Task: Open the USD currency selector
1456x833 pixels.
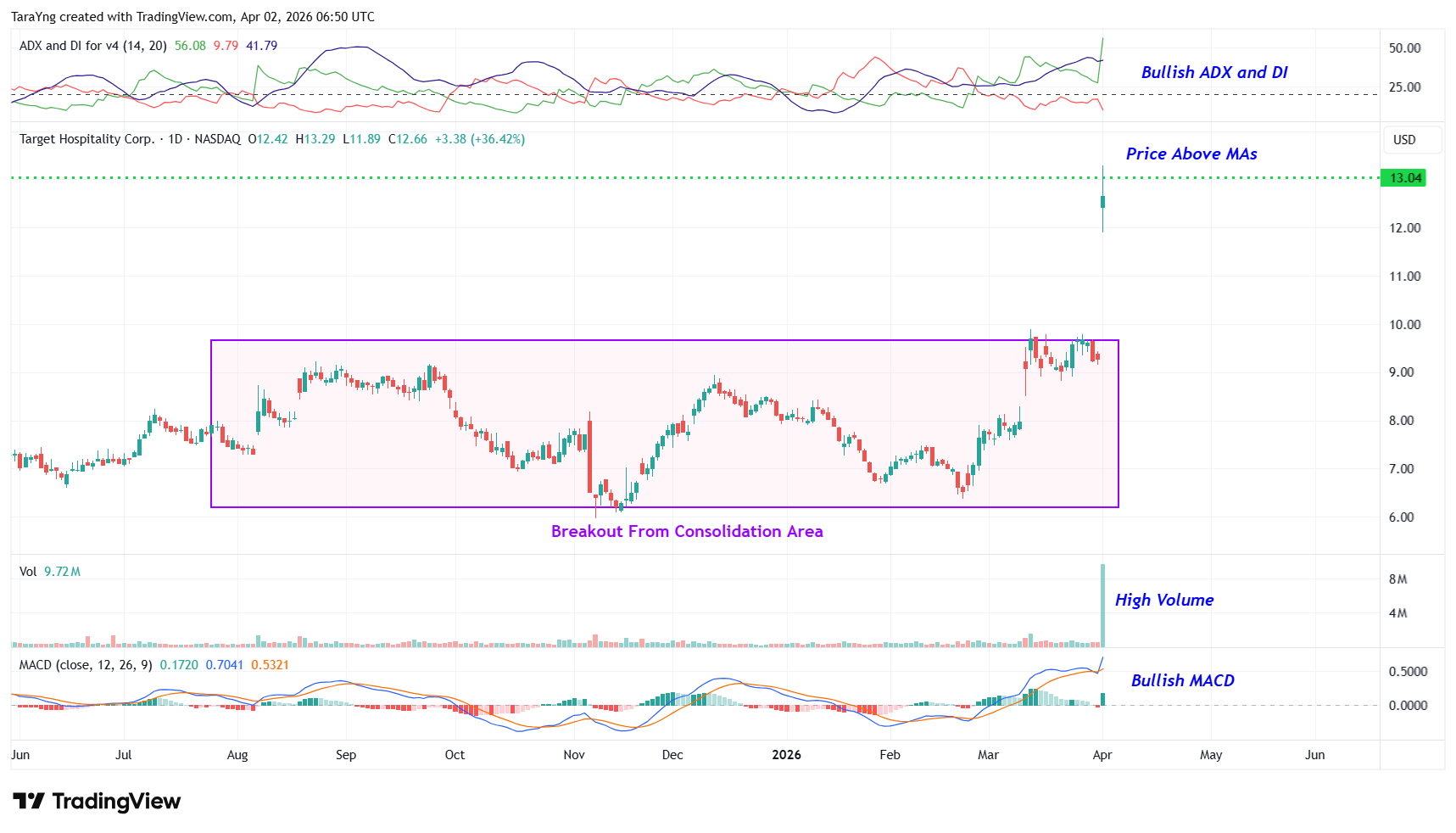Action: point(1404,140)
